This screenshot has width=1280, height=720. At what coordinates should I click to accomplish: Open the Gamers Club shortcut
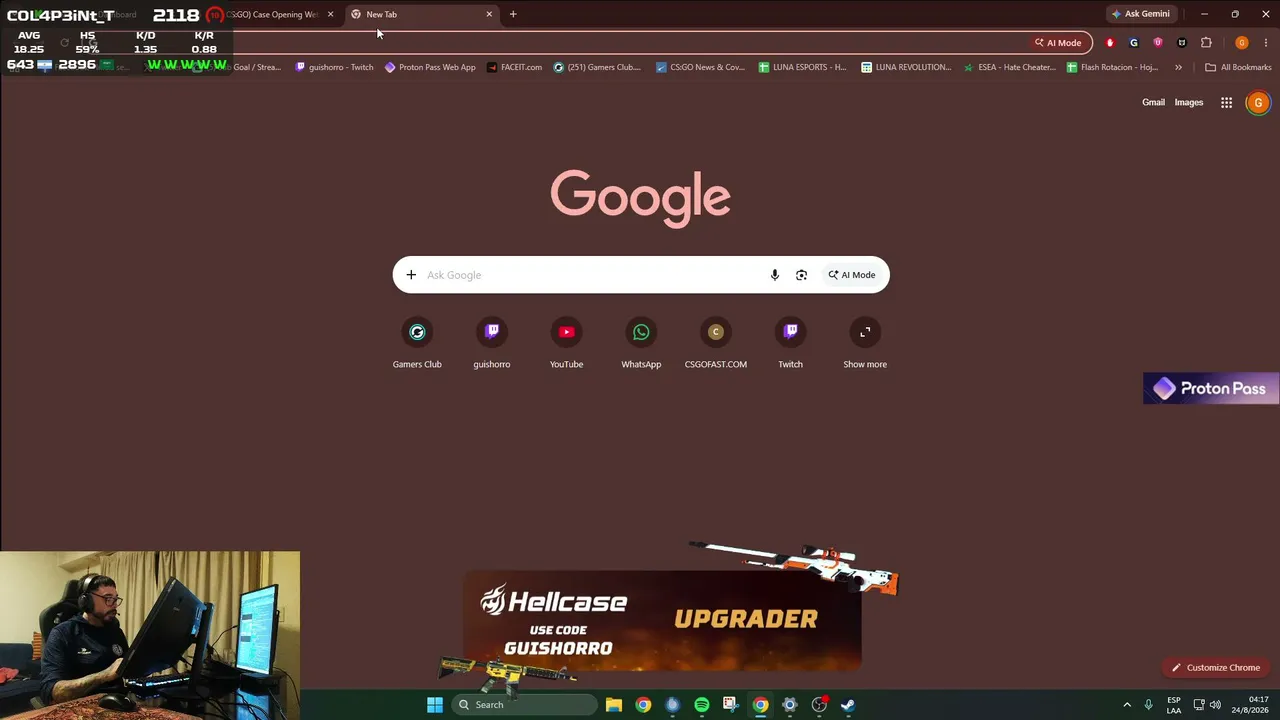417,343
